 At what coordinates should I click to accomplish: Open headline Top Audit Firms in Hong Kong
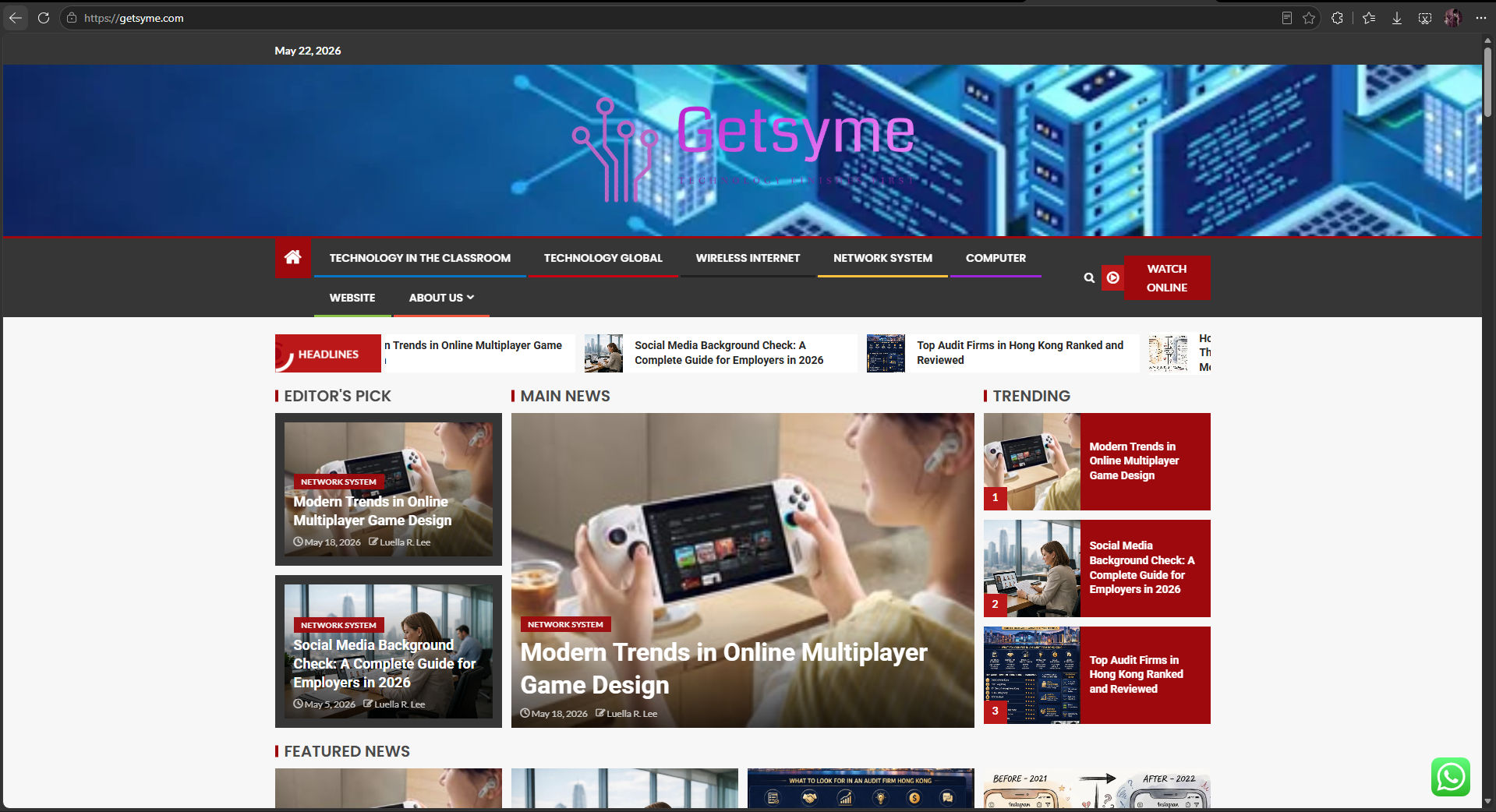(x=1020, y=352)
